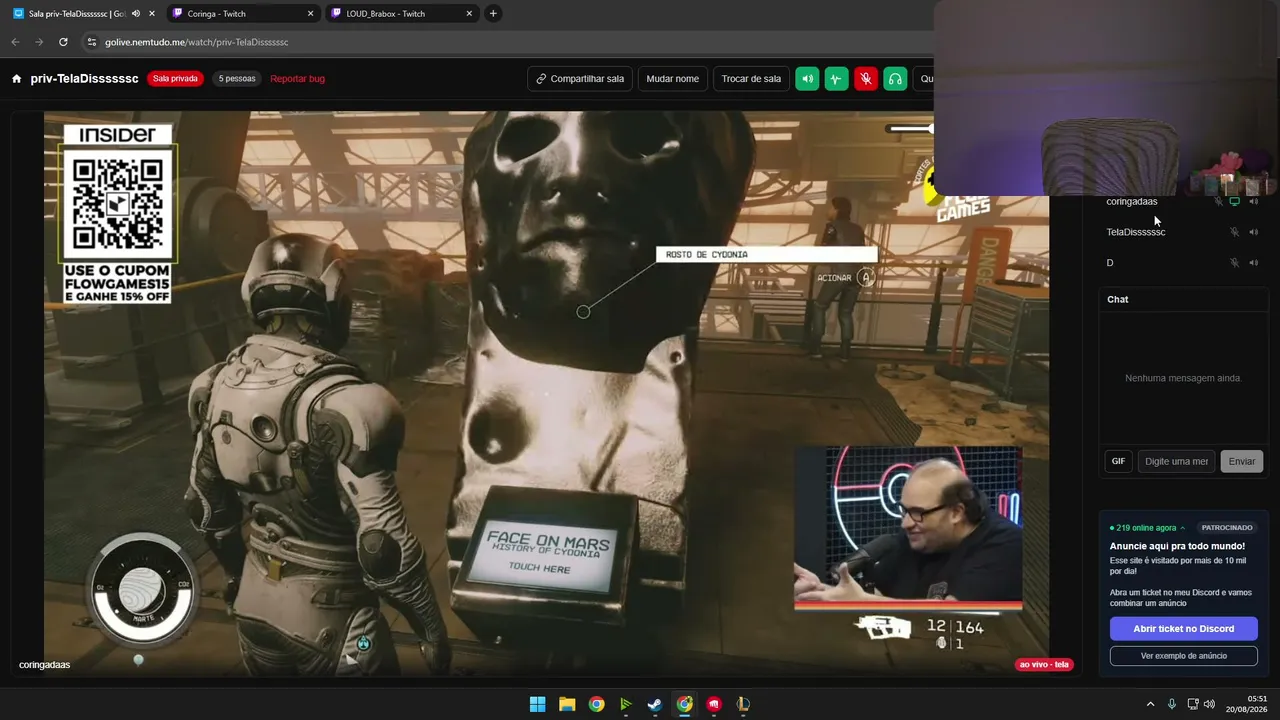Viewport: 1280px width, 720px height.
Task: Click the ao vivo - tela badge
Action: [x=1044, y=664]
